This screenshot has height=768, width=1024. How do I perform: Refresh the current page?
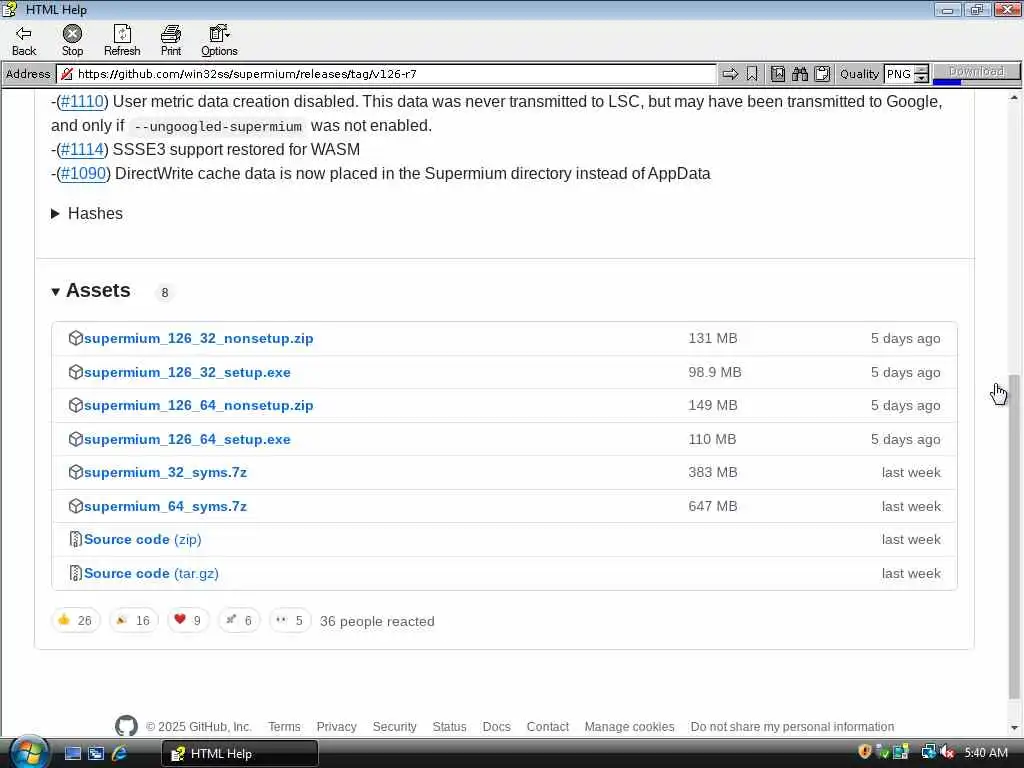[x=122, y=40]
